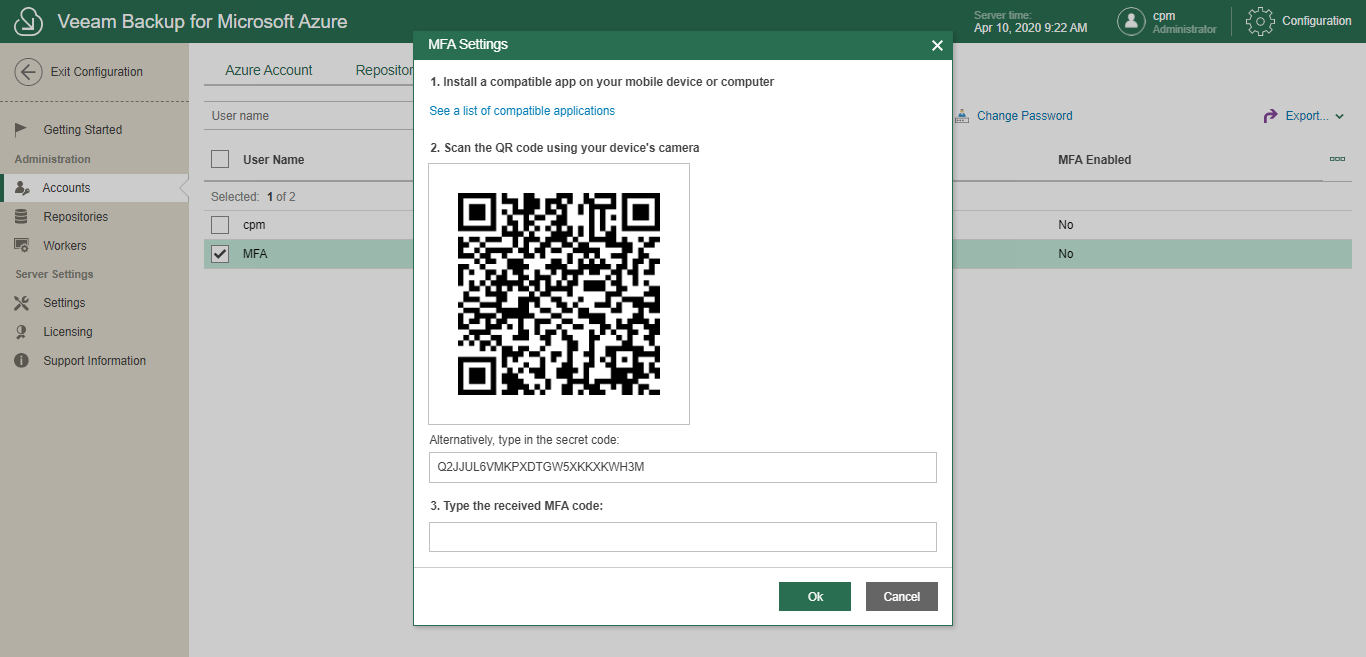1366x657 pixels.
Task: Click the purple Export arrow icon
Action: pos(1270,116)
